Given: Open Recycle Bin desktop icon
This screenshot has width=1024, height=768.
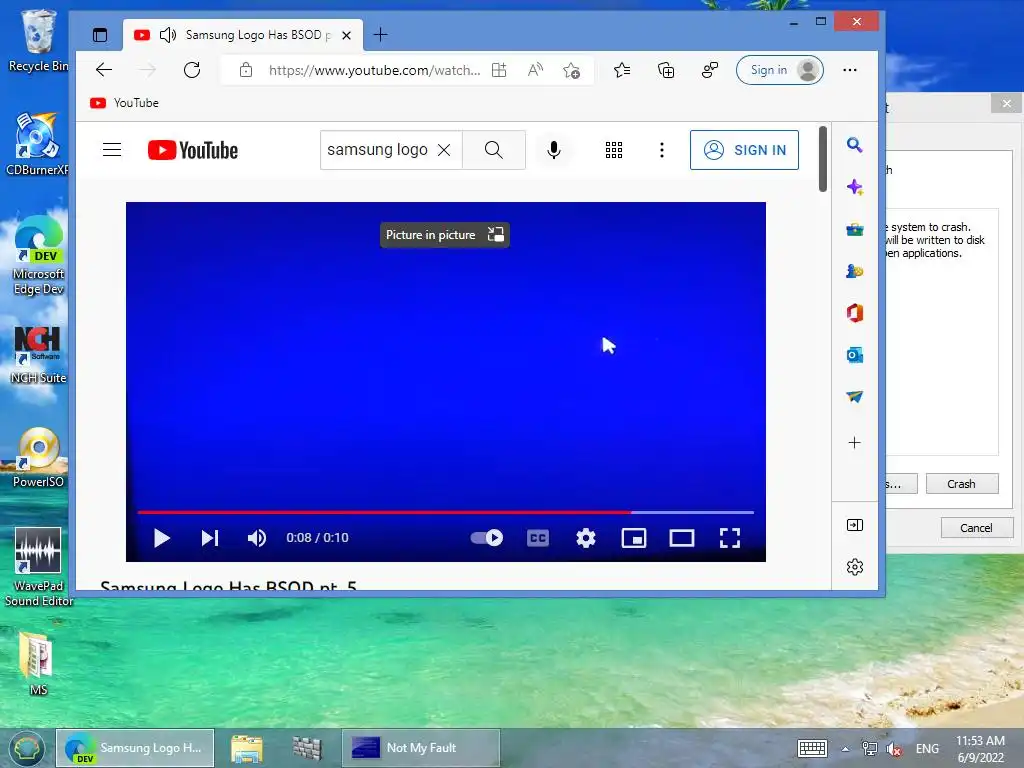Looking at the screenshot, I should click(38, 40).
